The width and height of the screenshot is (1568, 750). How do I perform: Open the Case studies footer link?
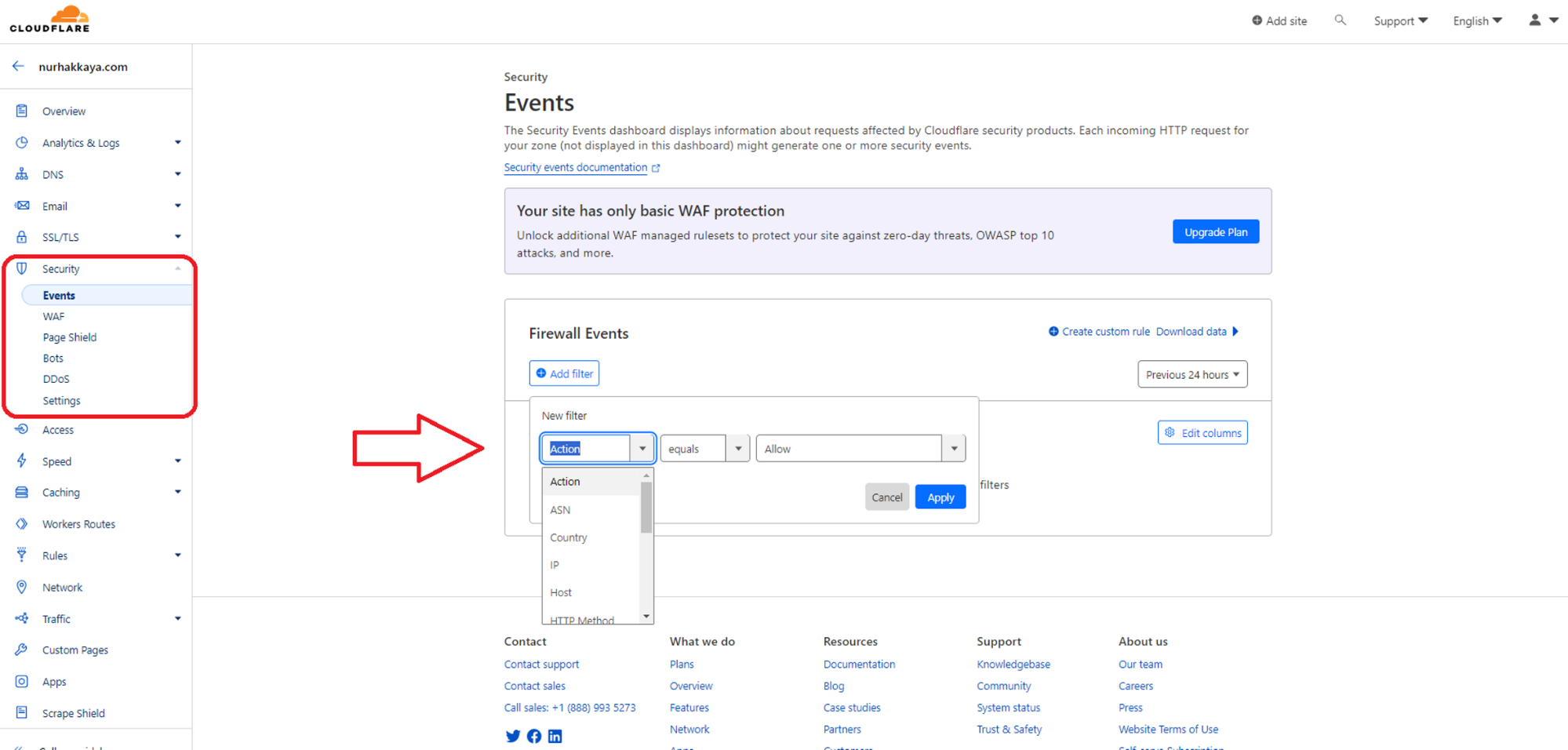(852, 708)
